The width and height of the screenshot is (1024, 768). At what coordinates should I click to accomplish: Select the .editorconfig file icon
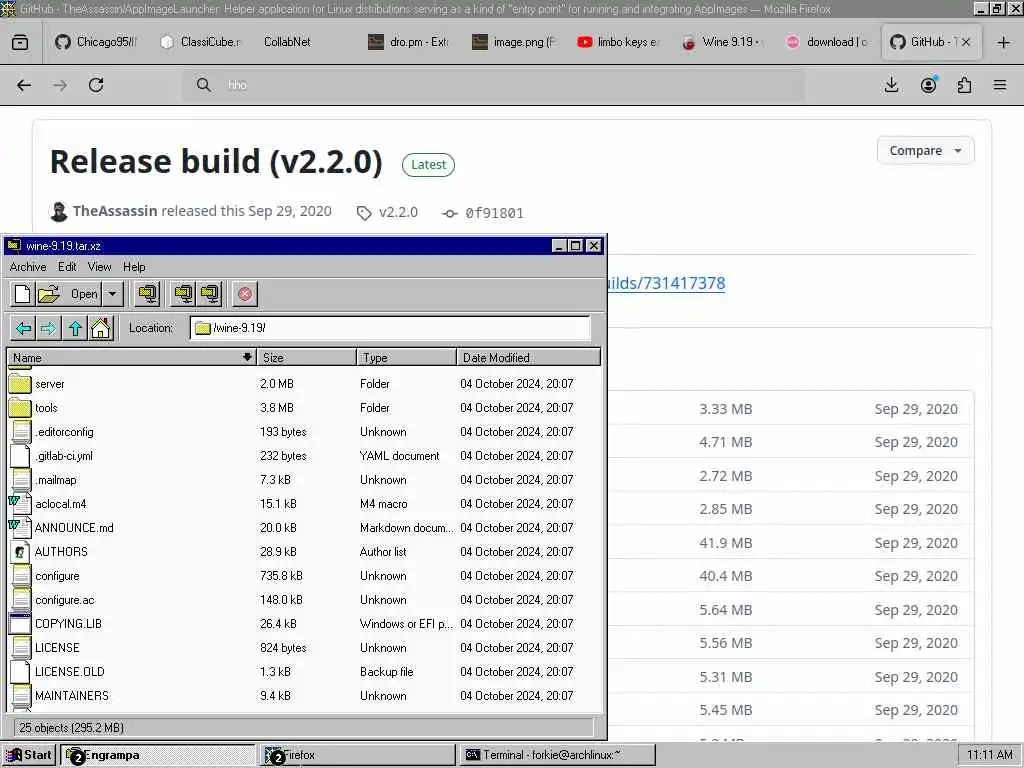click(21, 432)
